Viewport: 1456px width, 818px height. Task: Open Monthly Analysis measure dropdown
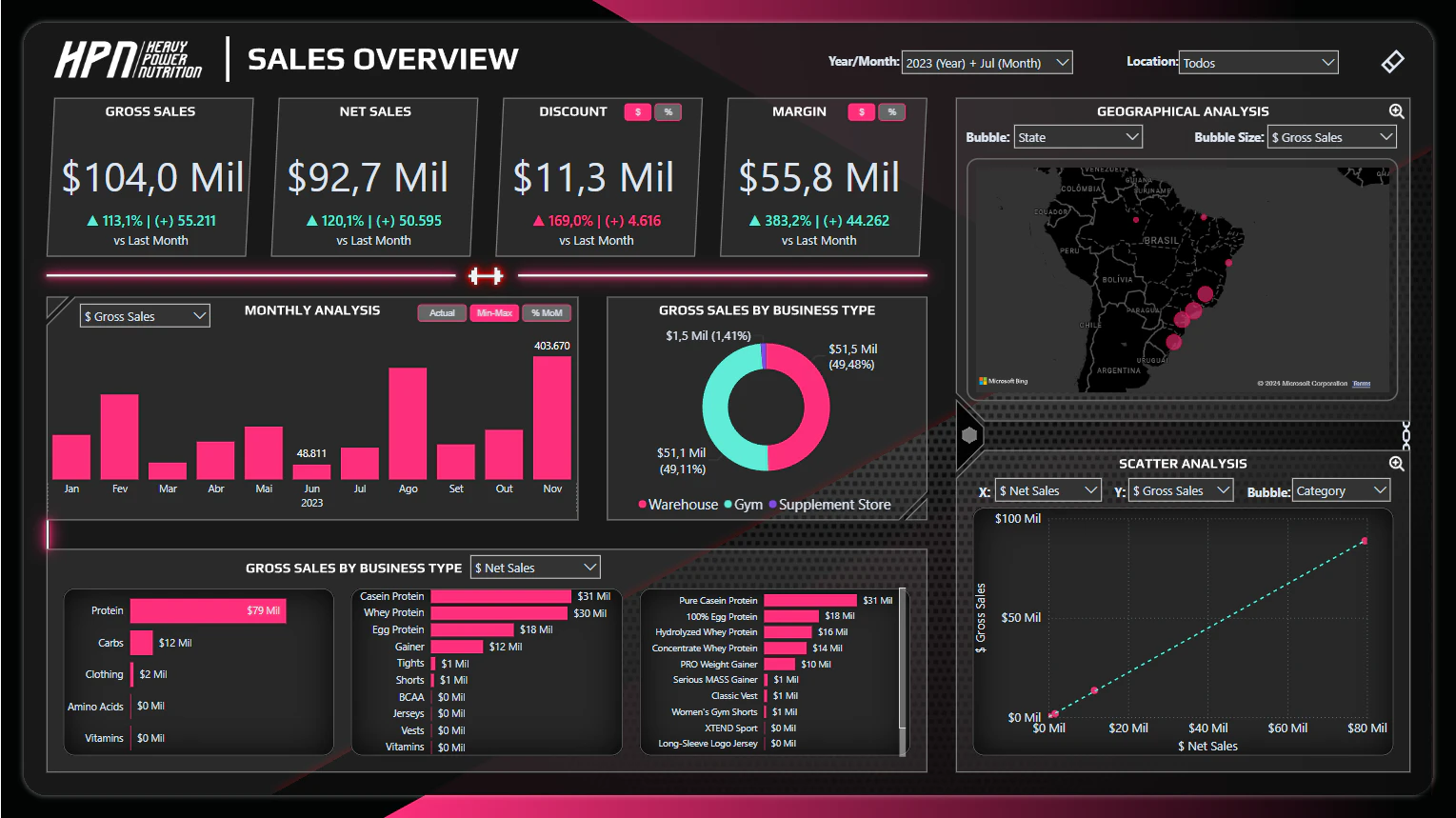tap(145, 316)
